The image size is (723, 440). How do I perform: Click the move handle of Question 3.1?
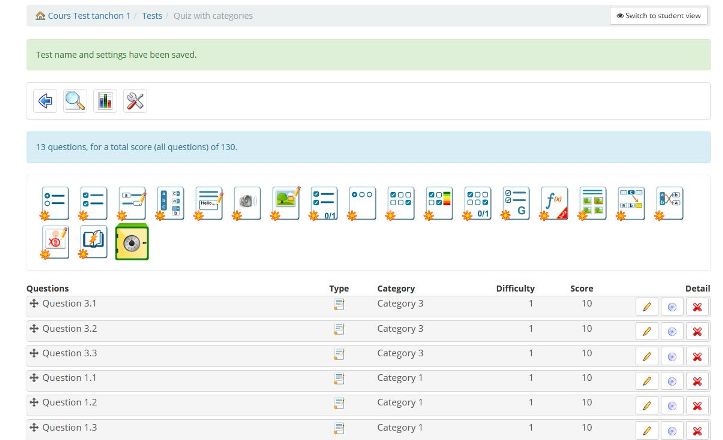point(34,303)
